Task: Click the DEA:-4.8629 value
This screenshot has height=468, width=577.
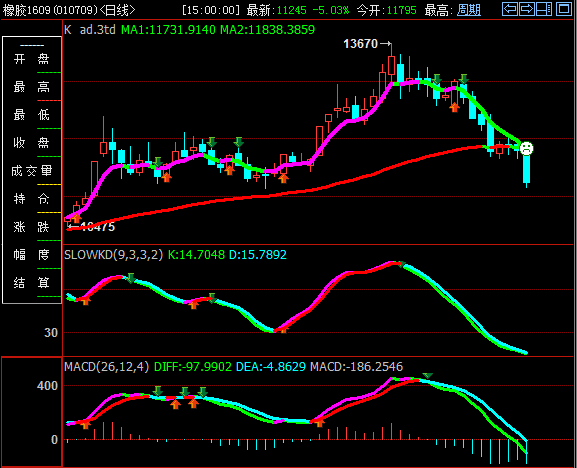Action: (271, 367)
